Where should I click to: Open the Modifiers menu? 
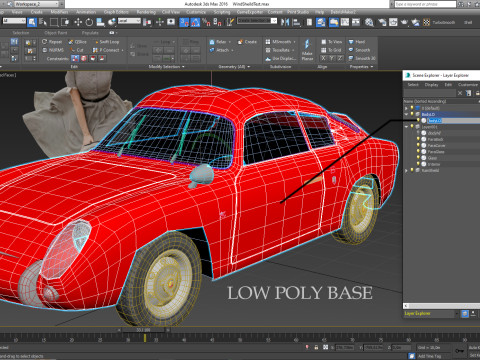pyautogui.click(x=59, y=12)
